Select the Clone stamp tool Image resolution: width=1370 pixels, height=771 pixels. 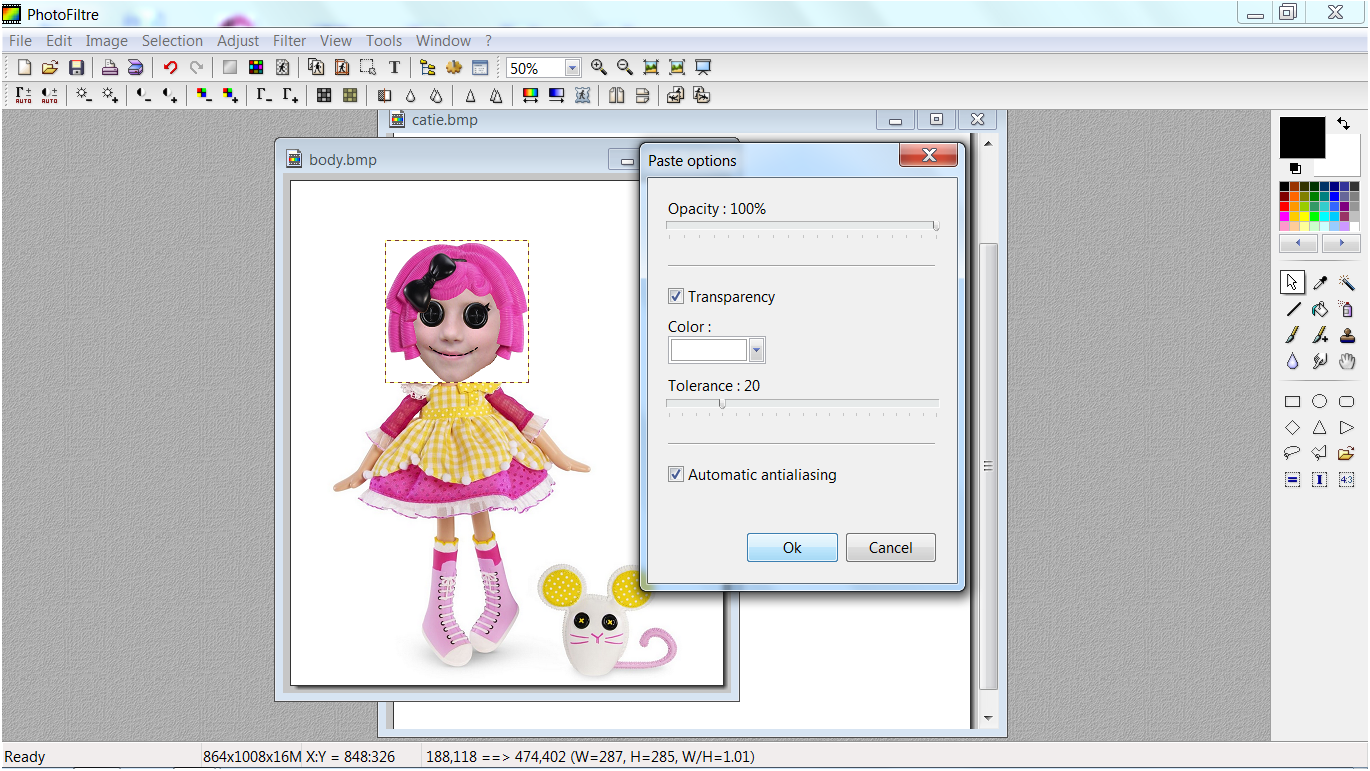(x=1347, y=335)
